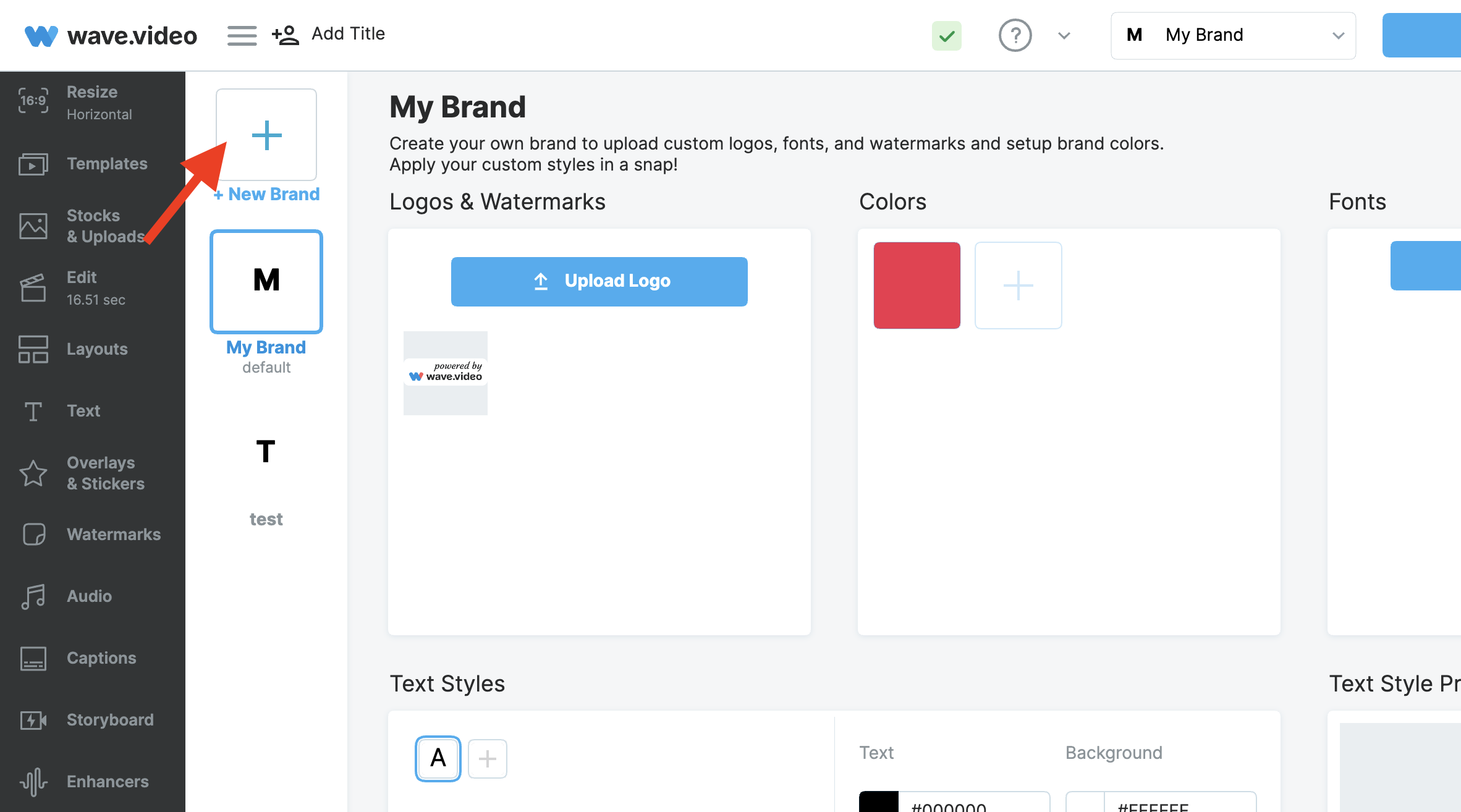Add a new text style

(x=488, y=758)
